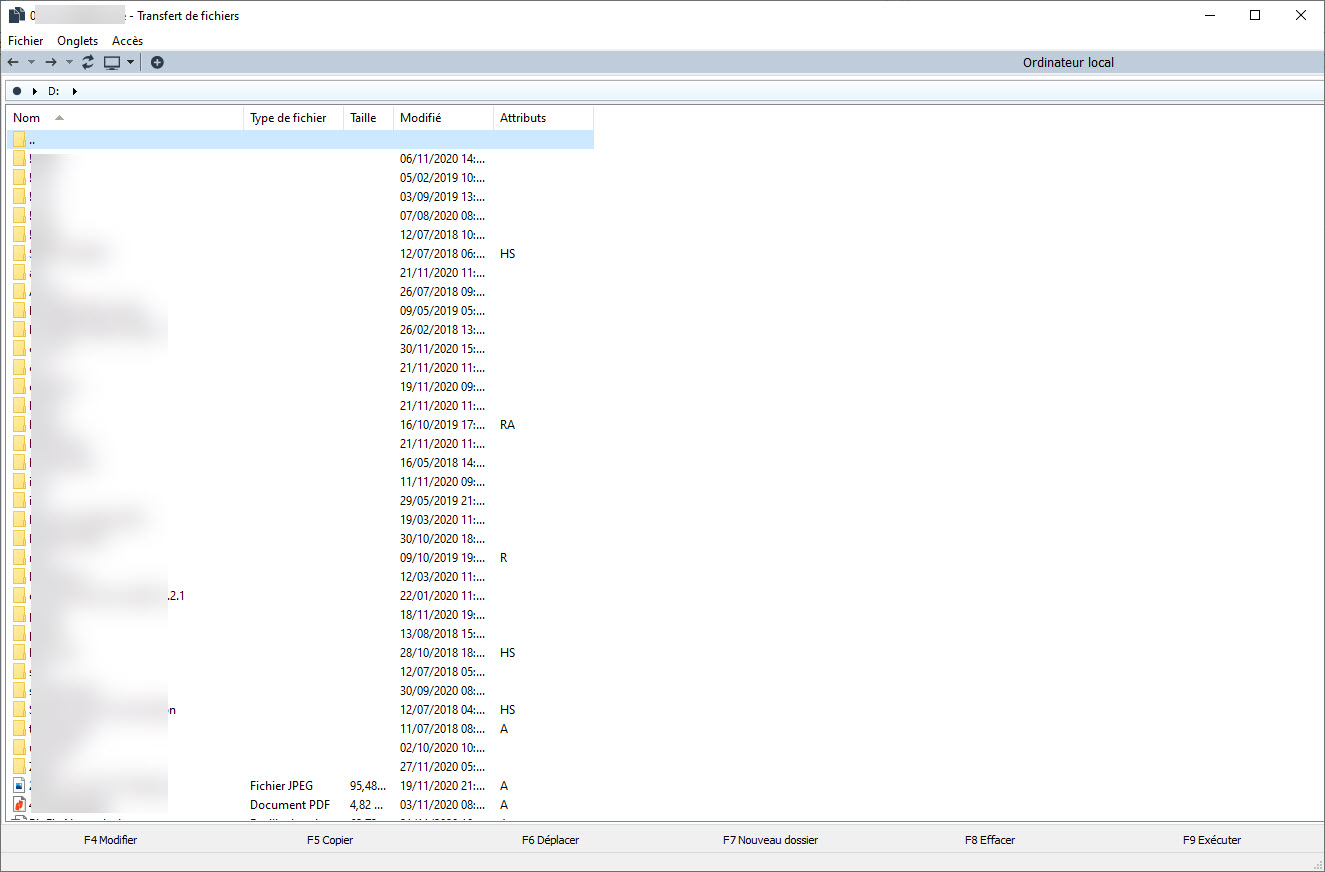Select the parent folder '..' entry
The image size is (1325, 872).
(32, 140)
